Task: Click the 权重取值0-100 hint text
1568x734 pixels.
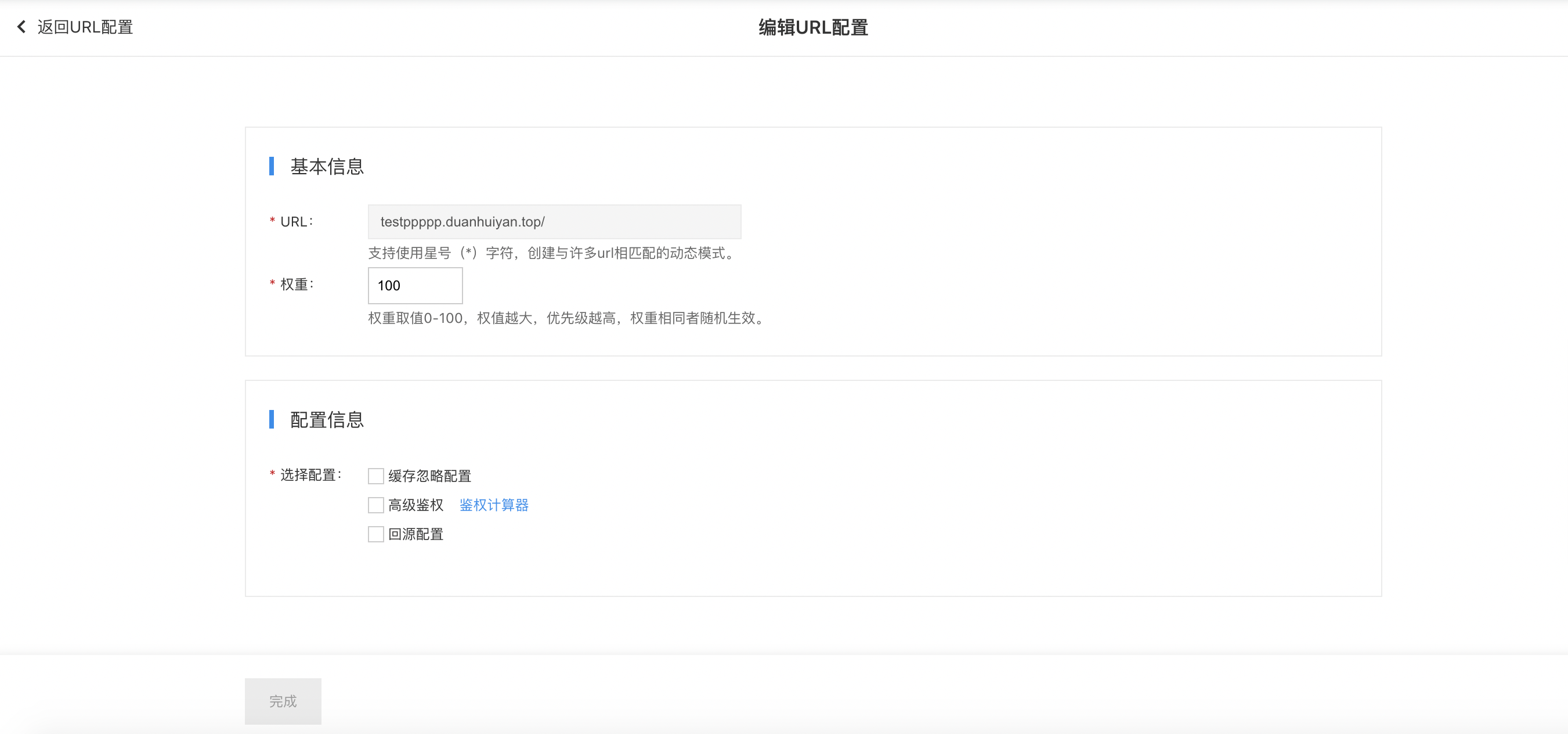Action: point(566,318)
